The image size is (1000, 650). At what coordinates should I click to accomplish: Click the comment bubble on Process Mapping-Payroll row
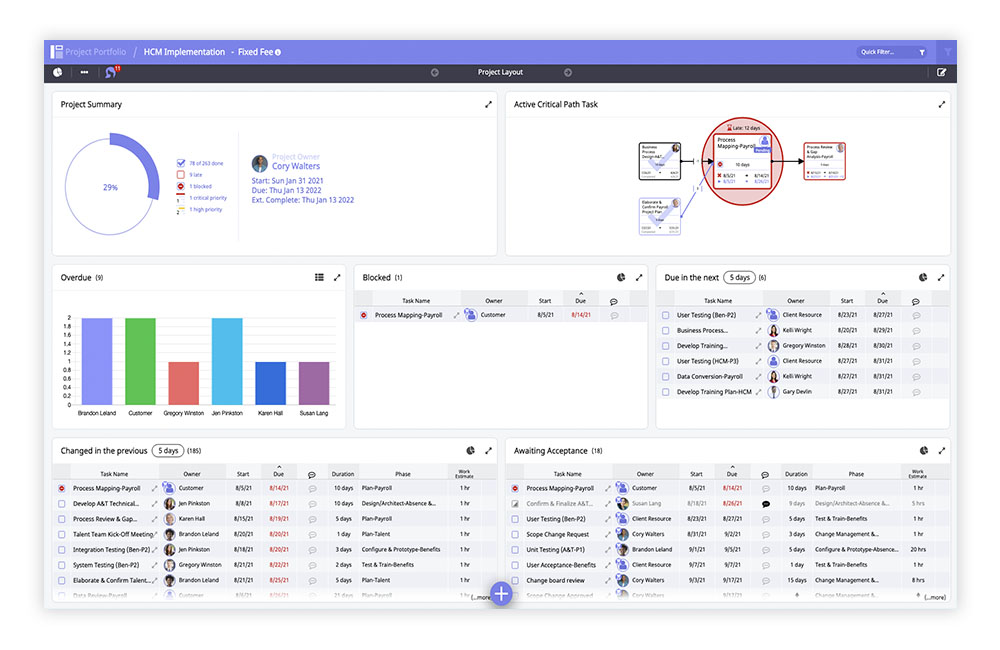pos(614,314)
